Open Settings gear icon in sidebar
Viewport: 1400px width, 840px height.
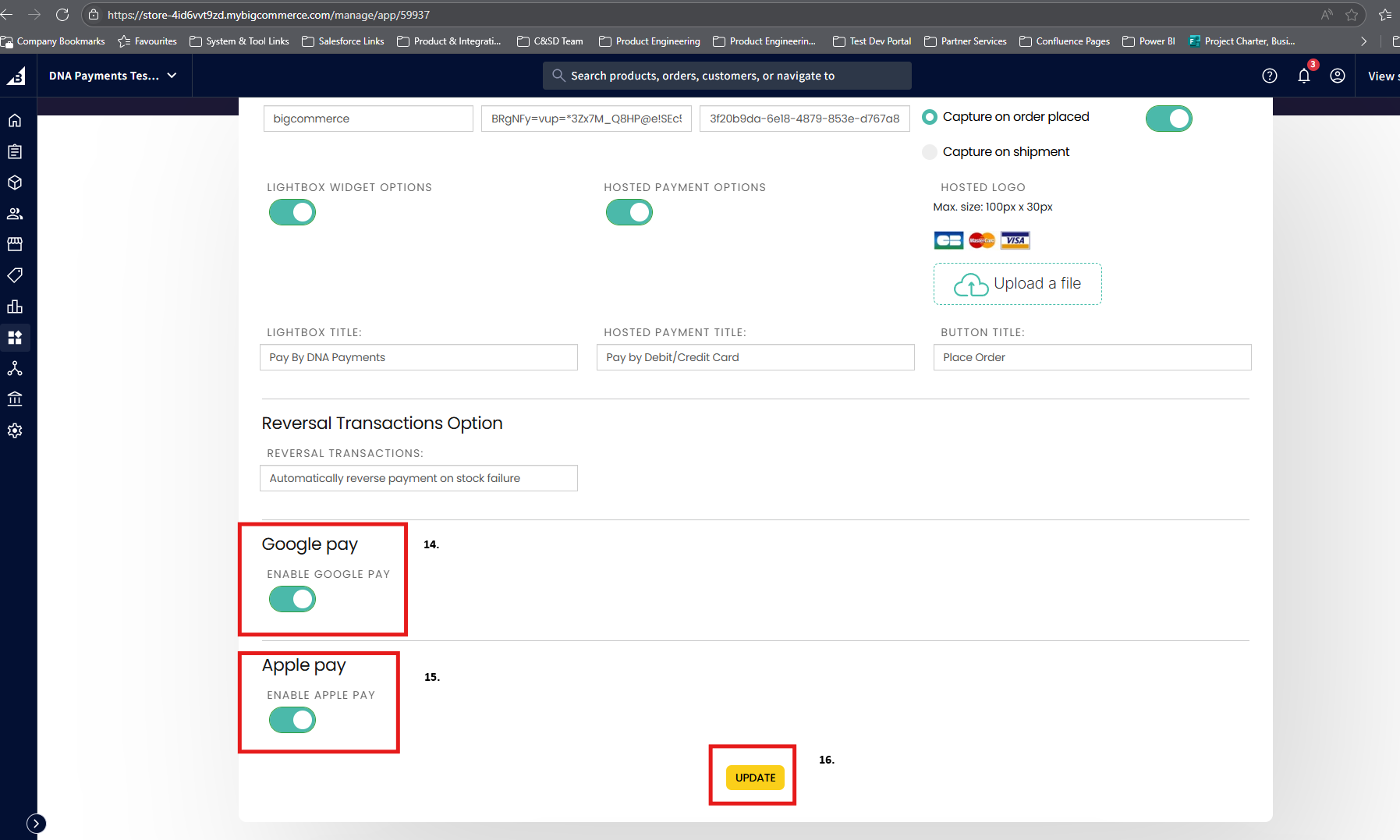click(15, 431)
